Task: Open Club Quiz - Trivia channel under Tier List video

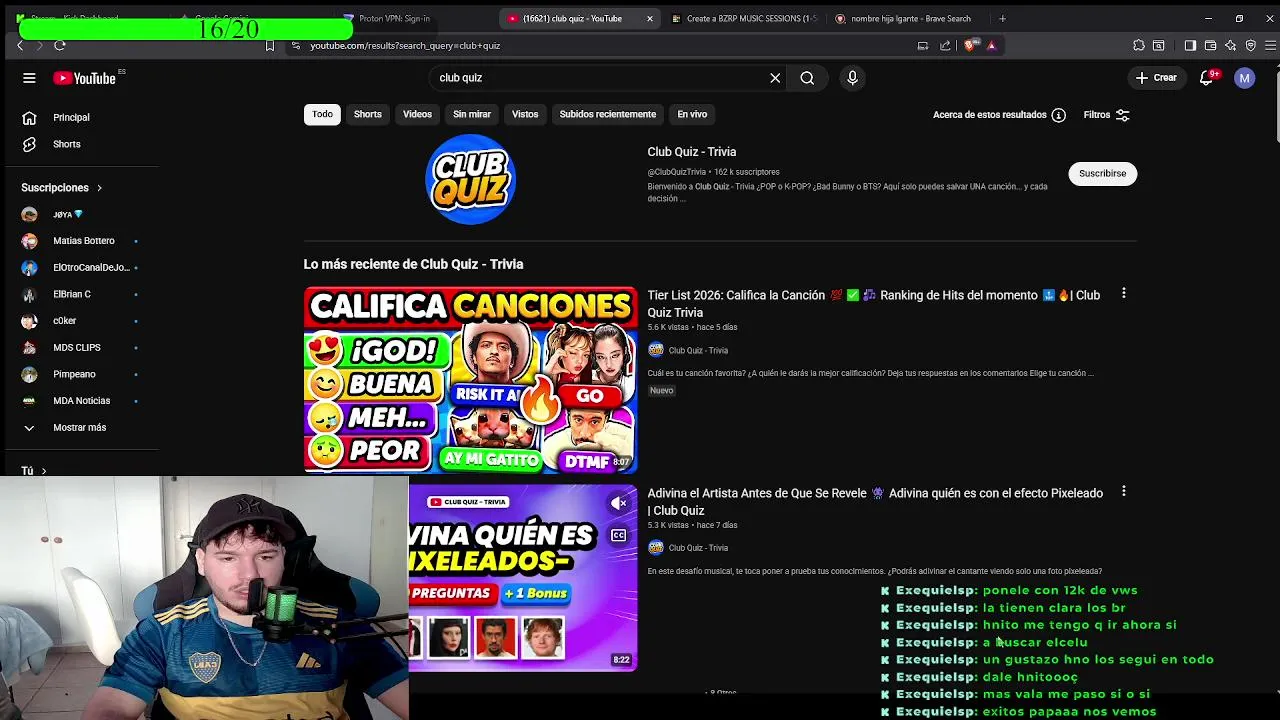Action: (x=698, y=350)
